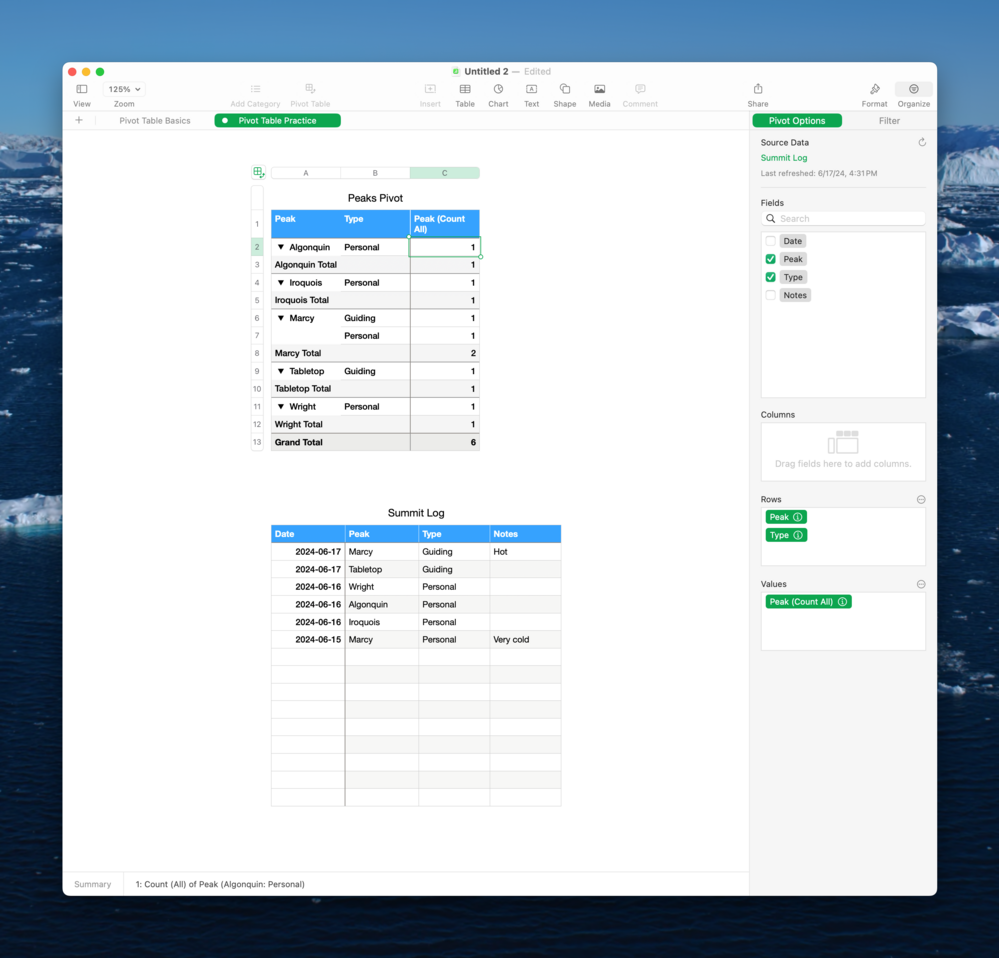Click the pivot table corner handle icon

tap(258, 172)
